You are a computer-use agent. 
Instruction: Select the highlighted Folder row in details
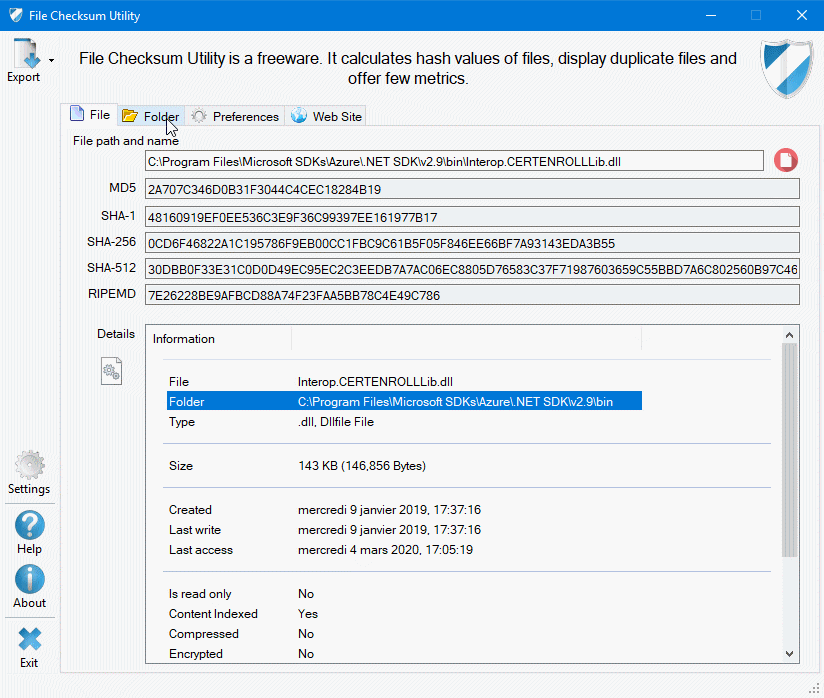pyautogui.click(x=404, y=402)
